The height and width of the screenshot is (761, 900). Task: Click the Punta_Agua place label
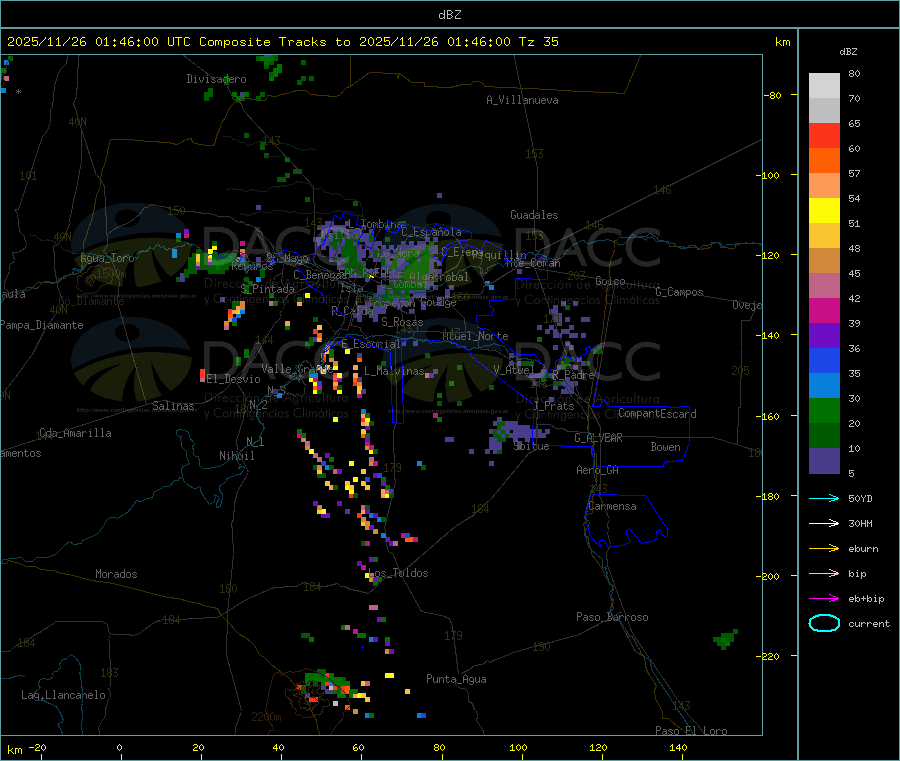(x=456, y=679)
